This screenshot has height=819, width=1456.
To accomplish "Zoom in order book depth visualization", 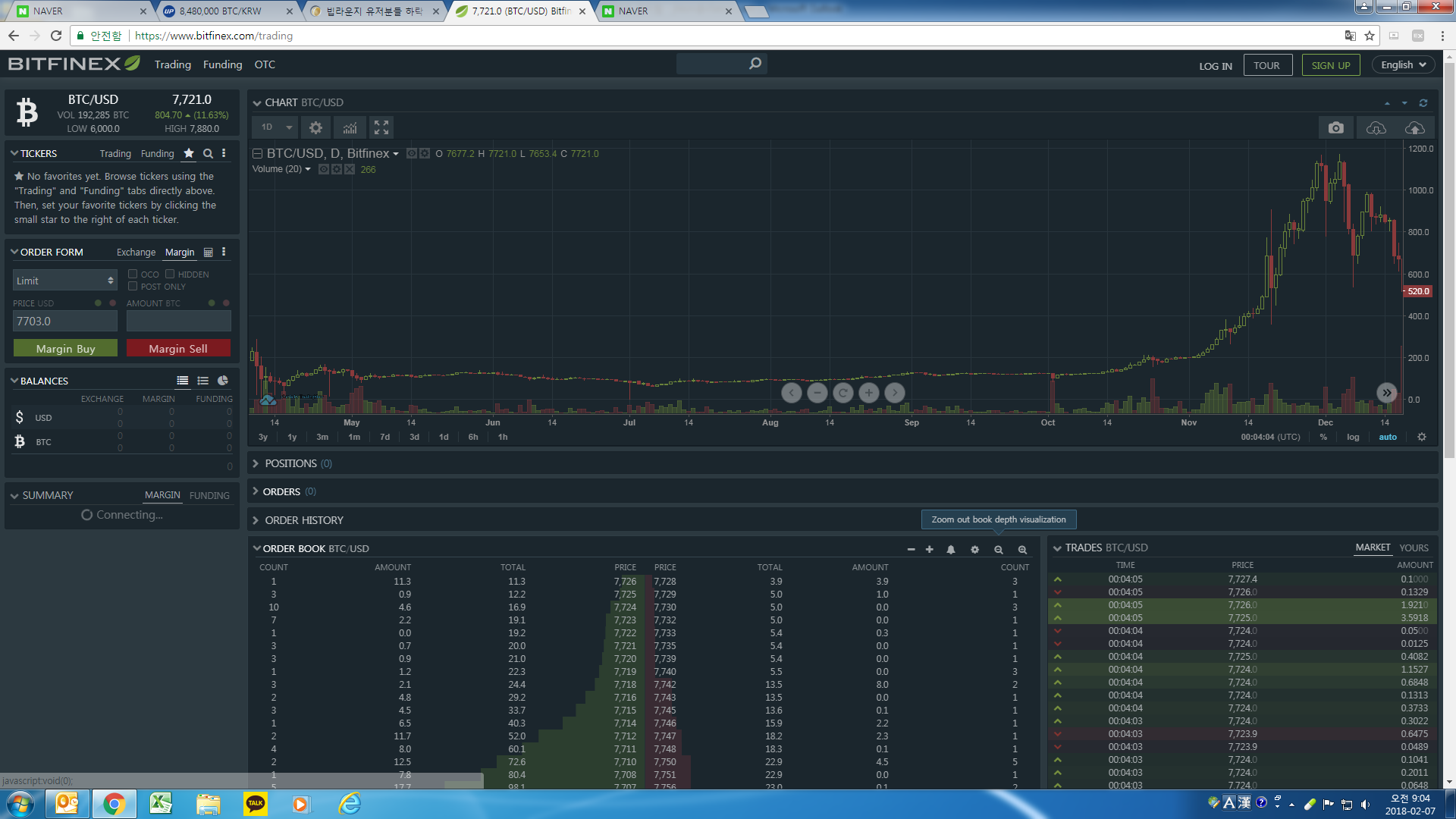I will pos(1022,550).
